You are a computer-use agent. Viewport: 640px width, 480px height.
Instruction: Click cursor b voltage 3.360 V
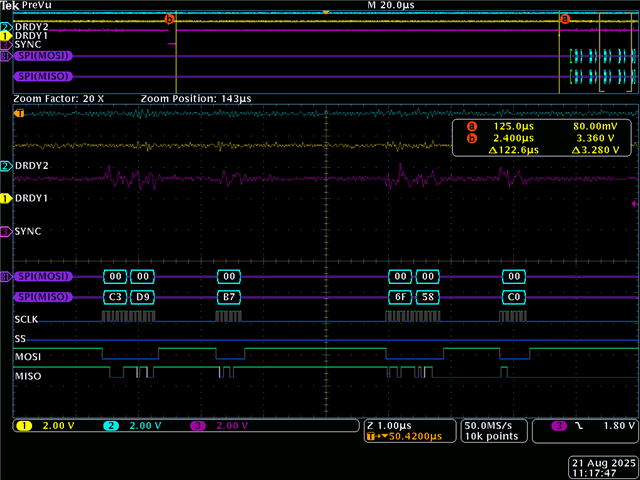click(x=596, y=138)
